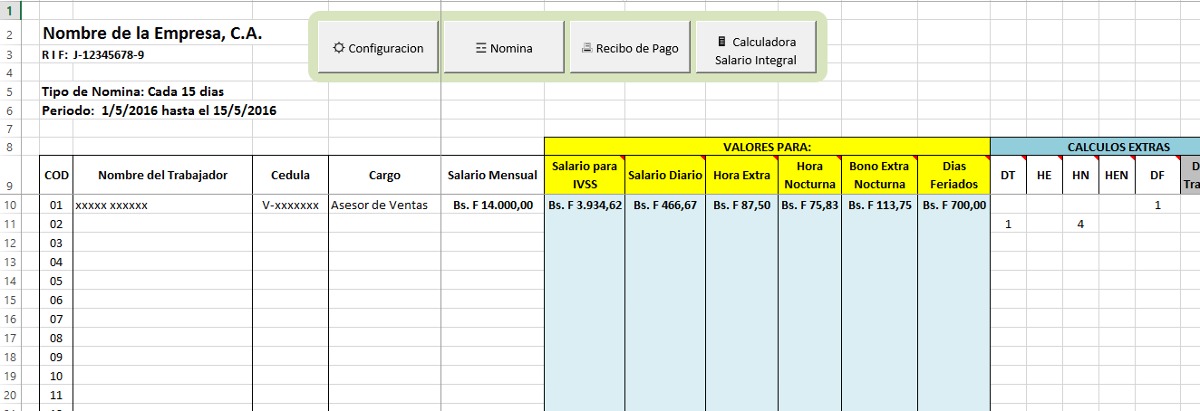Select COD cell 01
This screenshot has height=411, width=1200.
coord(56,205)
